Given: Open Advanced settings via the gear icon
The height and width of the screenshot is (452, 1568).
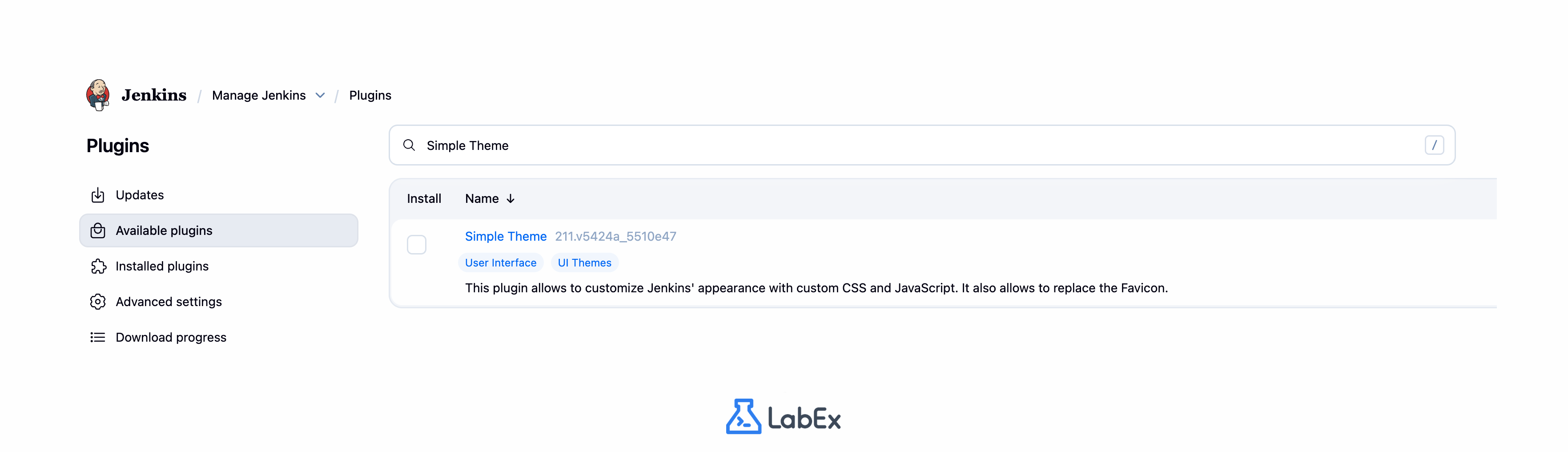Looking at the screenshot, I should pos(98,302).
